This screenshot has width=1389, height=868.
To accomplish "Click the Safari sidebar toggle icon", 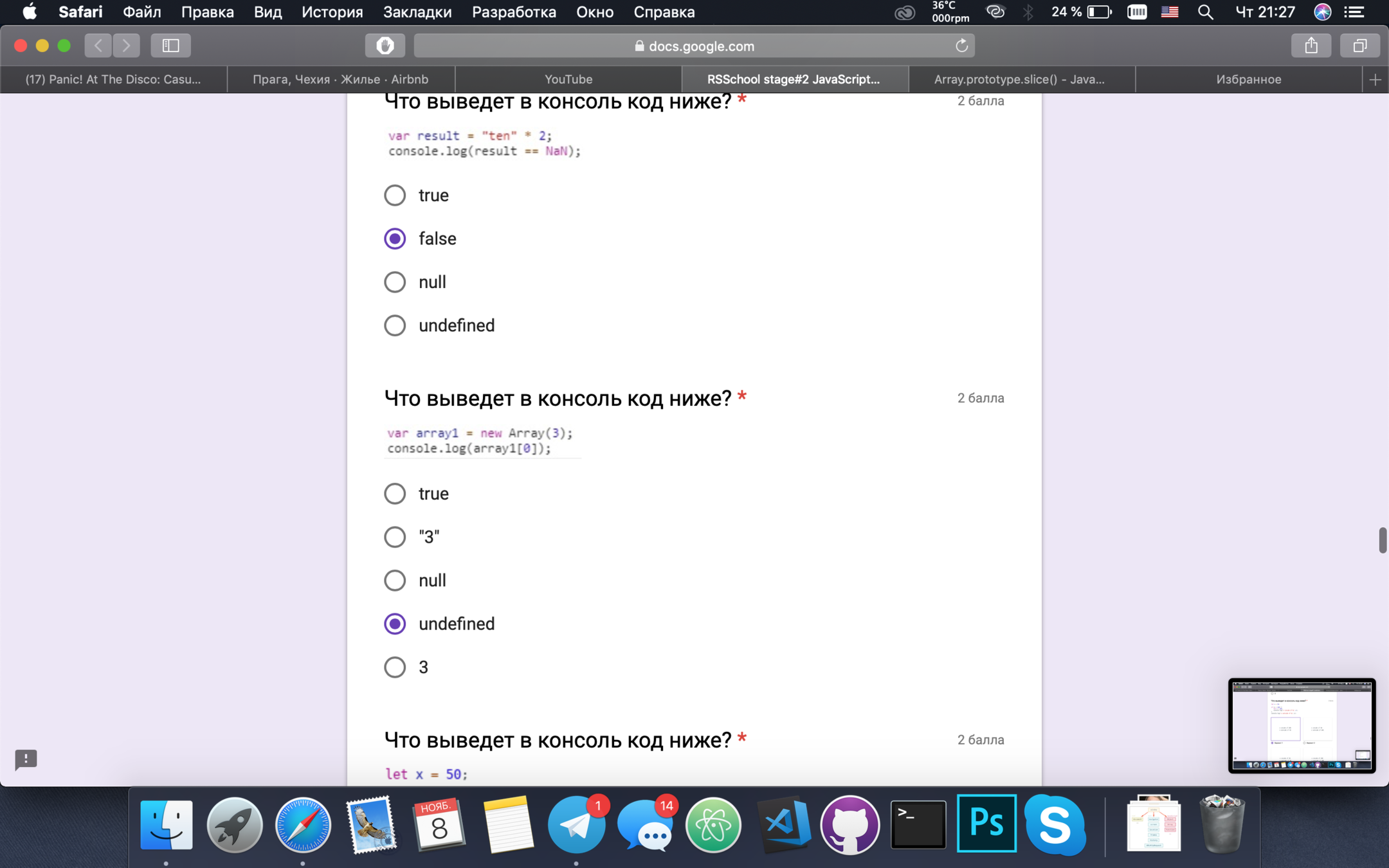I will 170,46.
